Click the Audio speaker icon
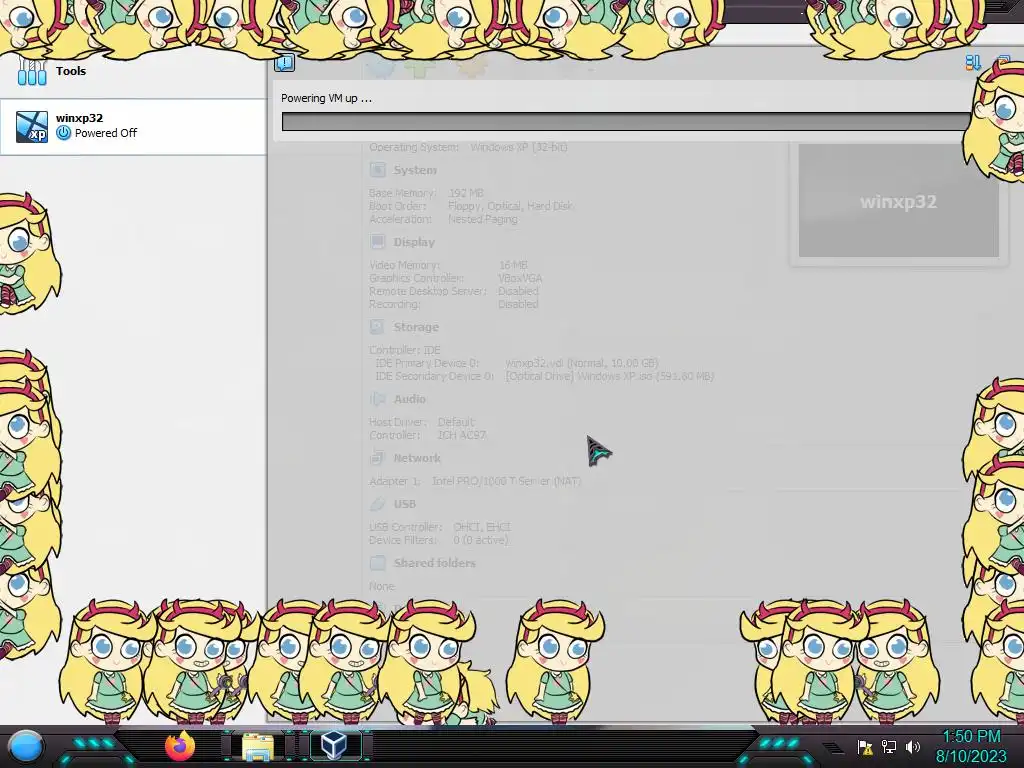 pyautogui.click(x=377, y=398)
